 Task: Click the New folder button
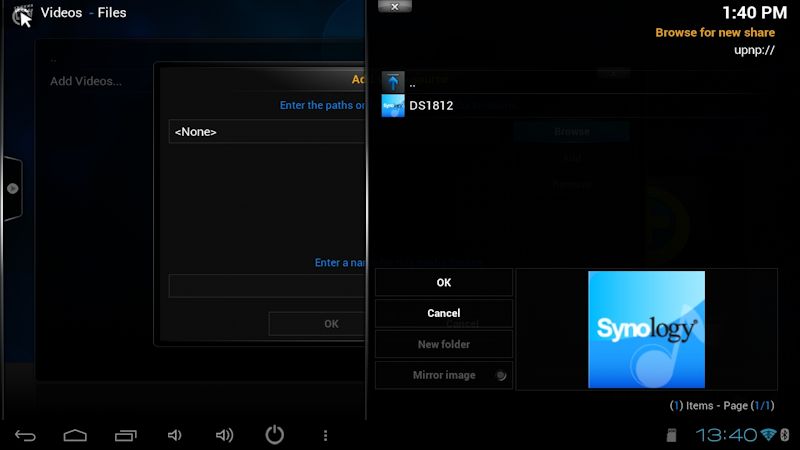click(x=444, y=344)
